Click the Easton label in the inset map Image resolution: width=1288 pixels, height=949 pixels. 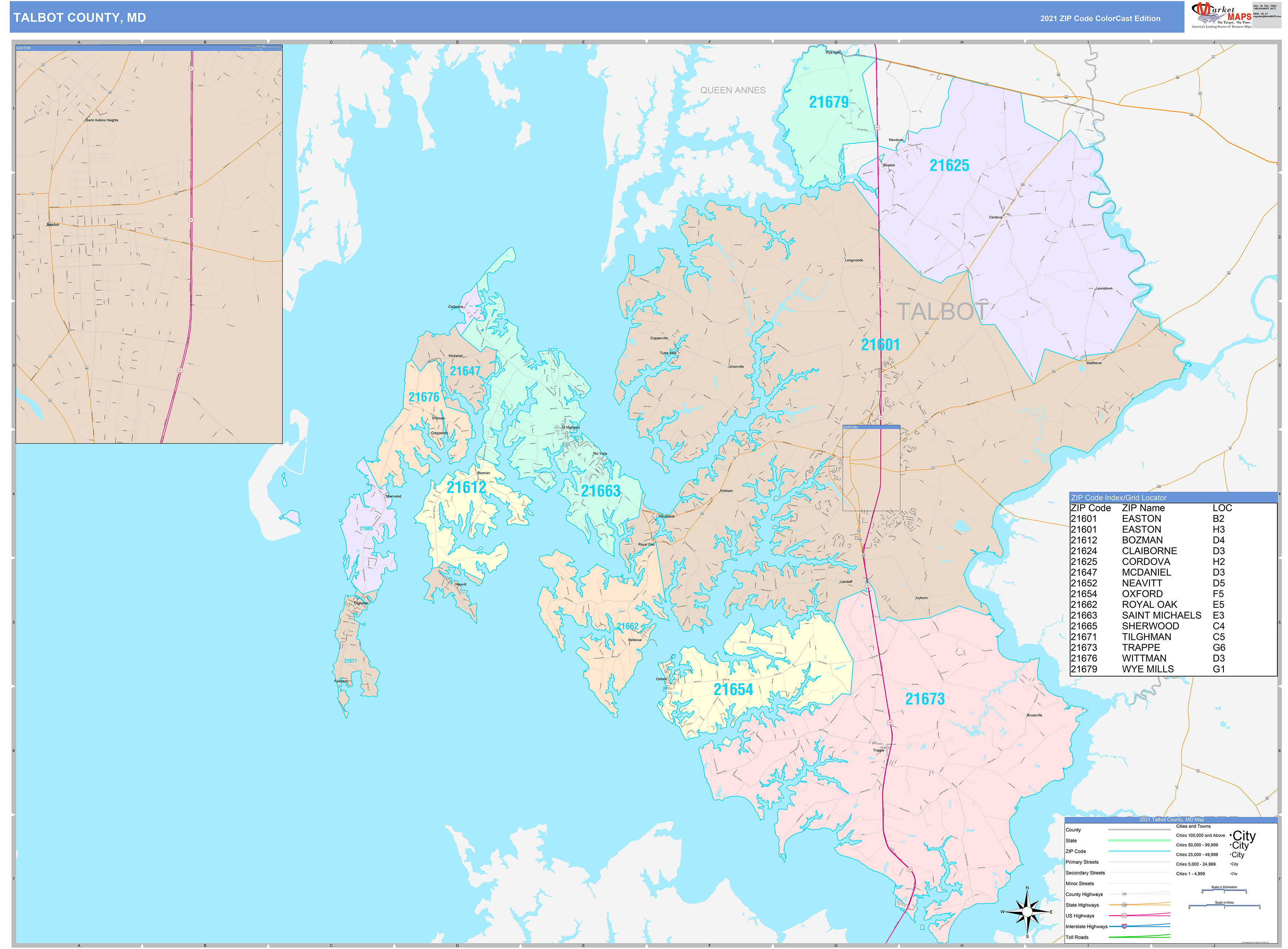[x=53, y=224]
